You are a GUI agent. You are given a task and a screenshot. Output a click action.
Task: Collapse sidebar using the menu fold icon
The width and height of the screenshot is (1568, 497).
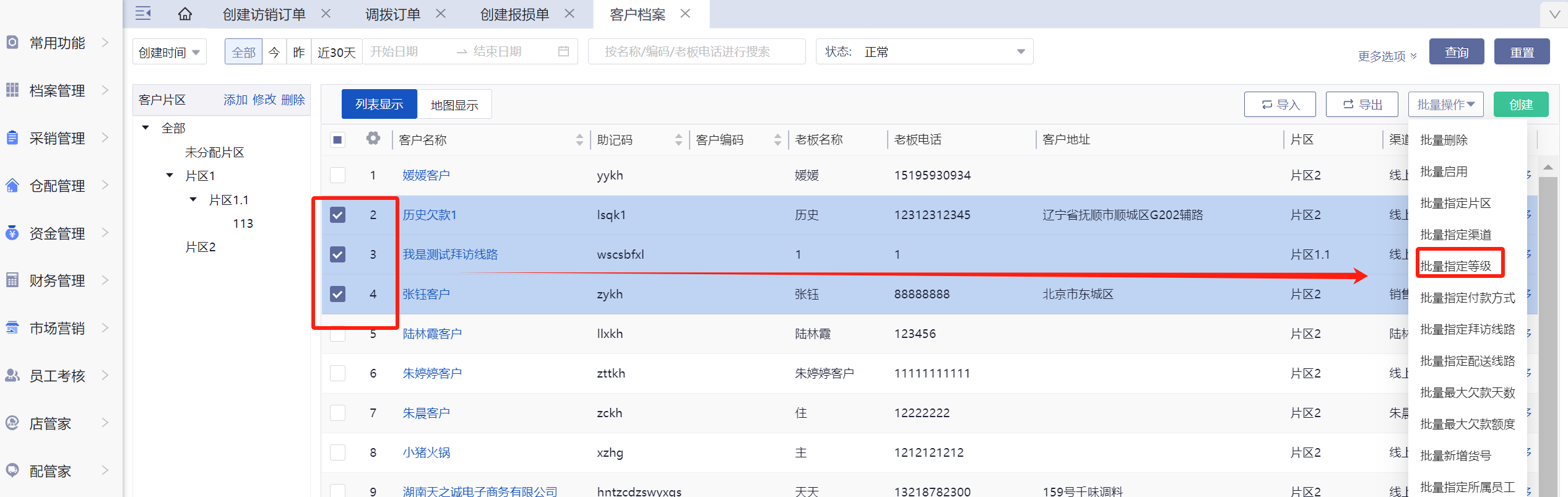pos(143,13)
